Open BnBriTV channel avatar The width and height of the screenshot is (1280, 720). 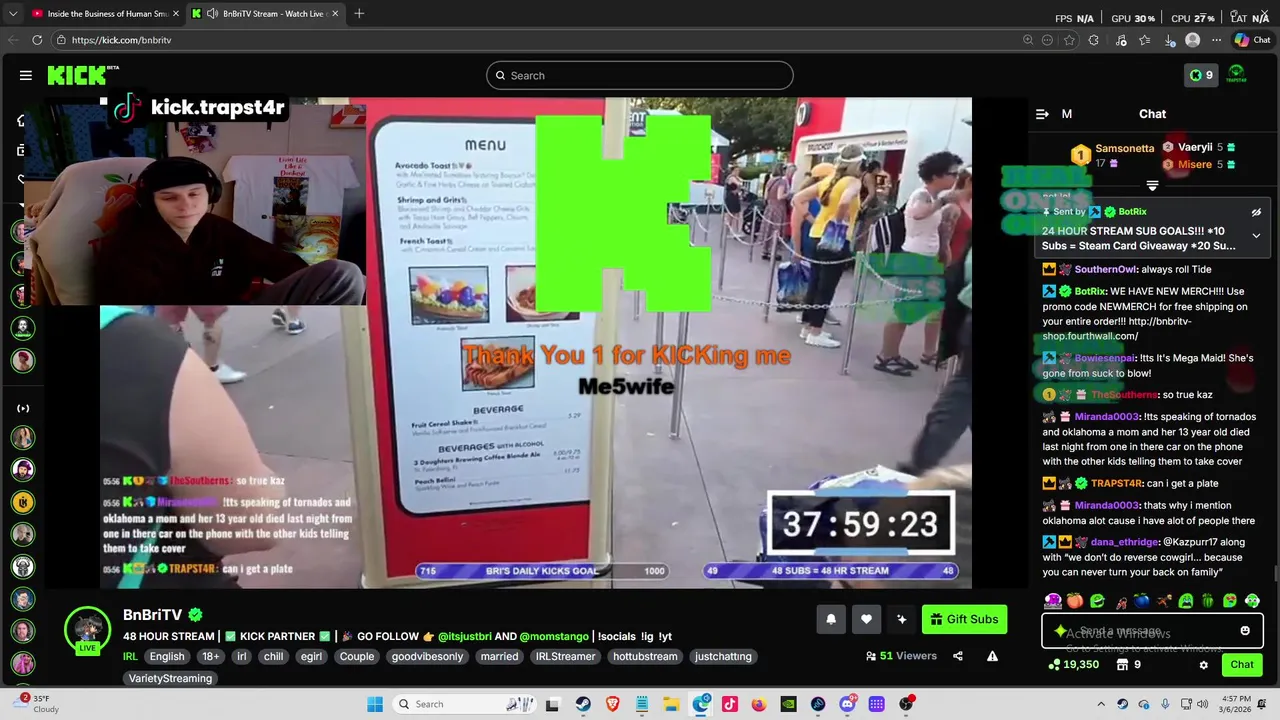point(88,628)
